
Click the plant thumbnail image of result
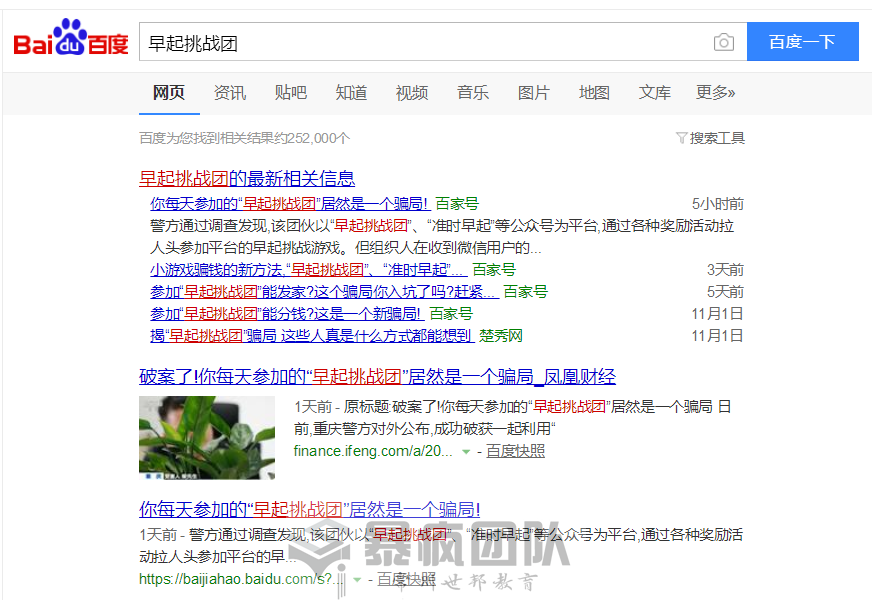coord(207,438)
